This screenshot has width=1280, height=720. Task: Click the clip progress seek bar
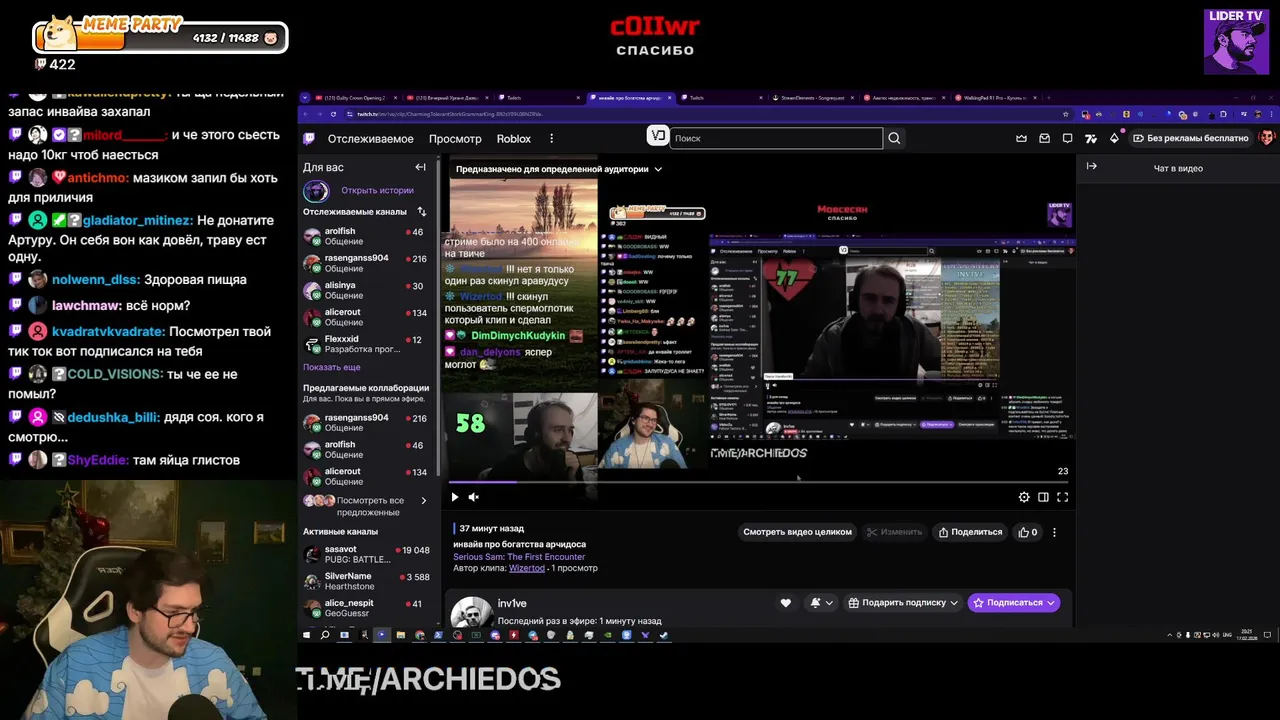759,482
